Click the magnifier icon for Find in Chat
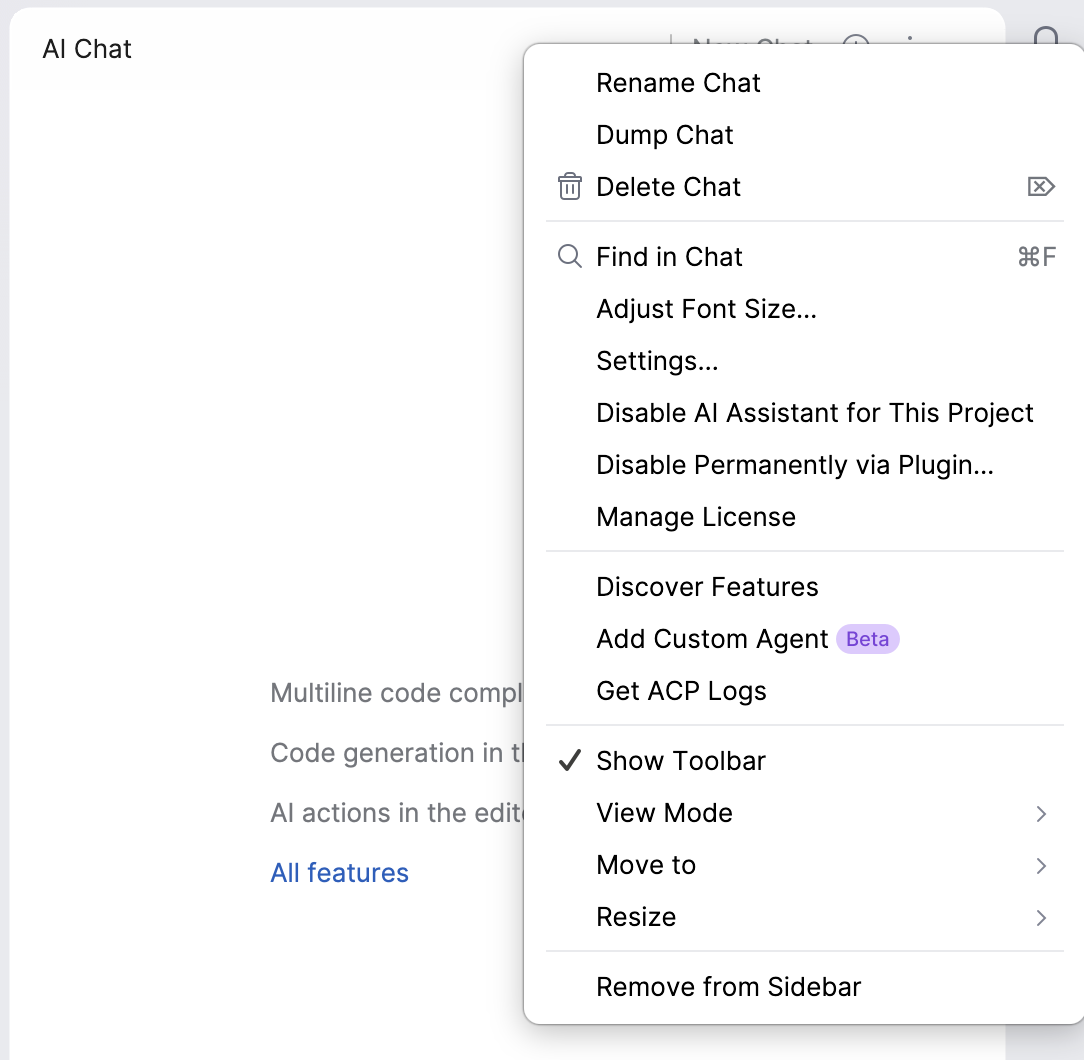The height and width of the screenshot is (1060, 1084). click(570, 257)
